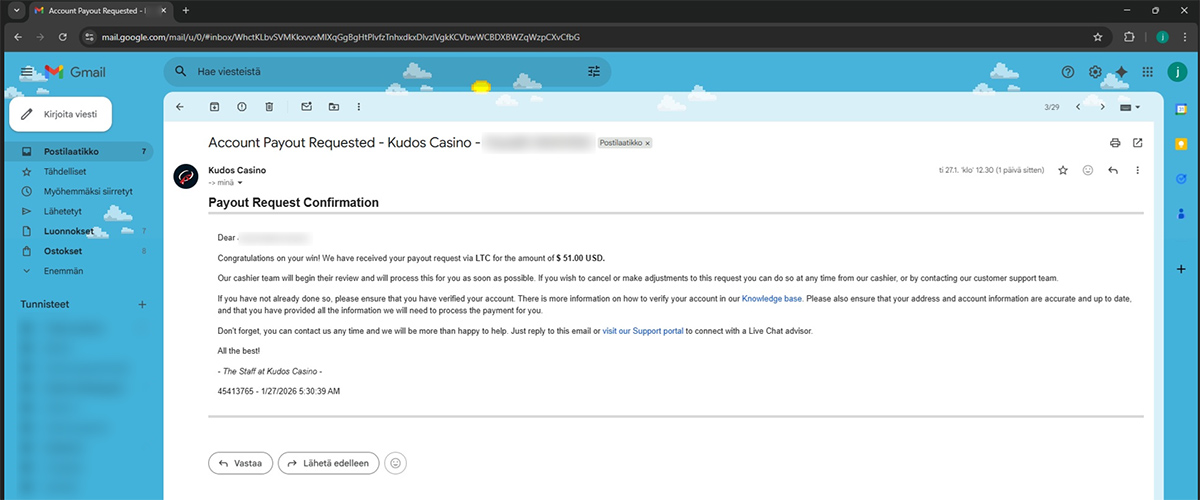The image size is (1200, 500).
Task: Open the Gemini sparkle assistant icon
Action: 1121,72
